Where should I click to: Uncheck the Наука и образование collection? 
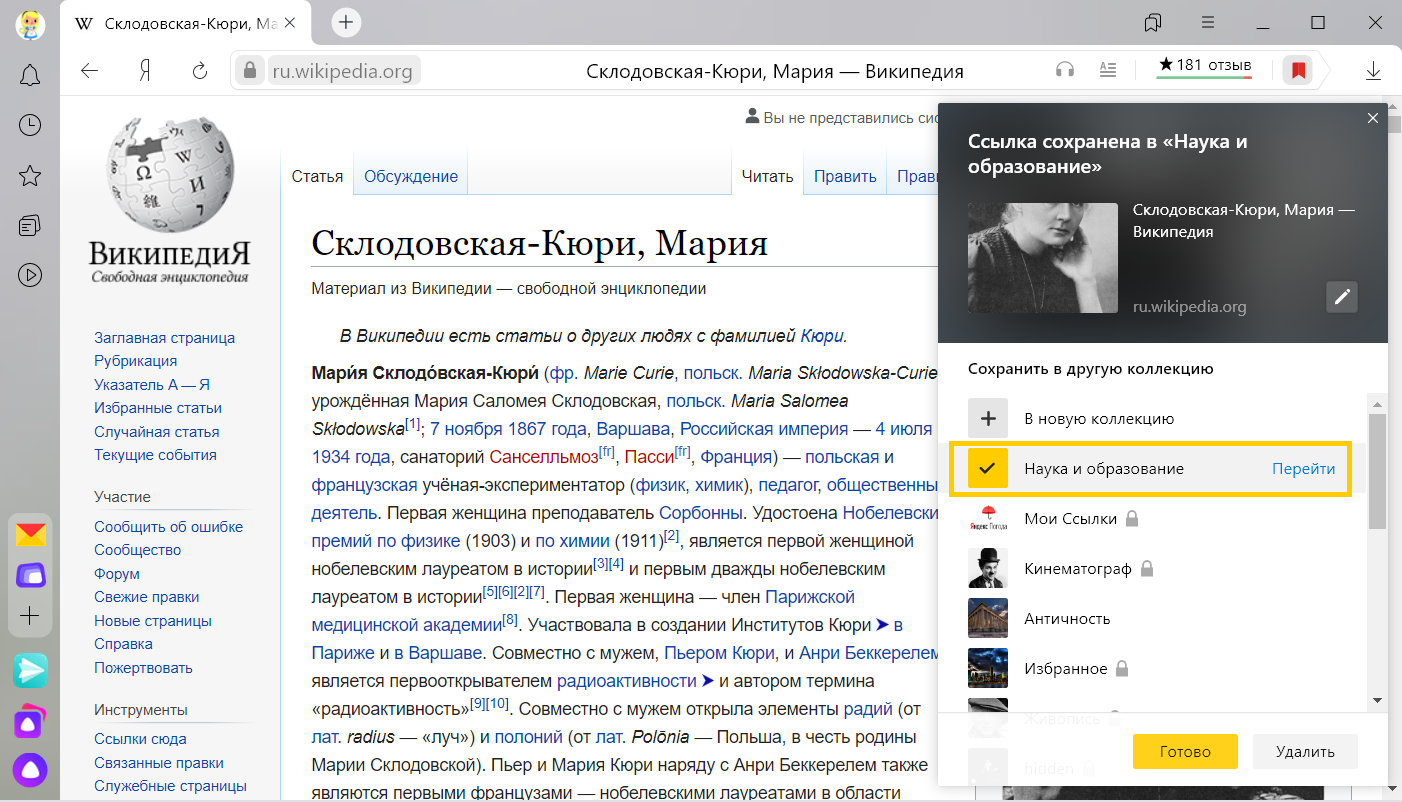(x=988, y=469)
